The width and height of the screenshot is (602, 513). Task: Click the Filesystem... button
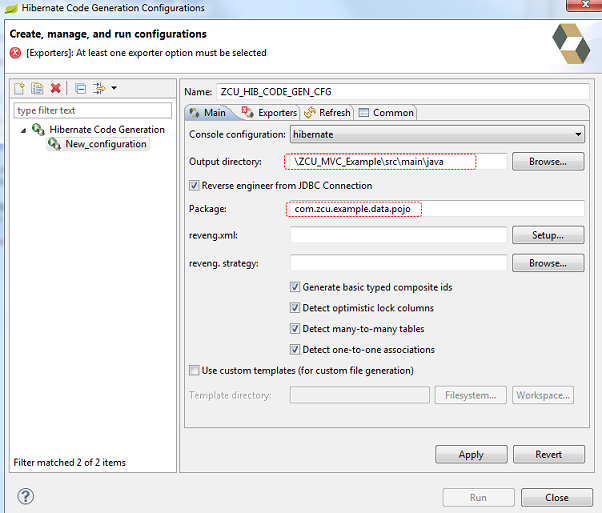pyautogui.click(x=471, y=395)
